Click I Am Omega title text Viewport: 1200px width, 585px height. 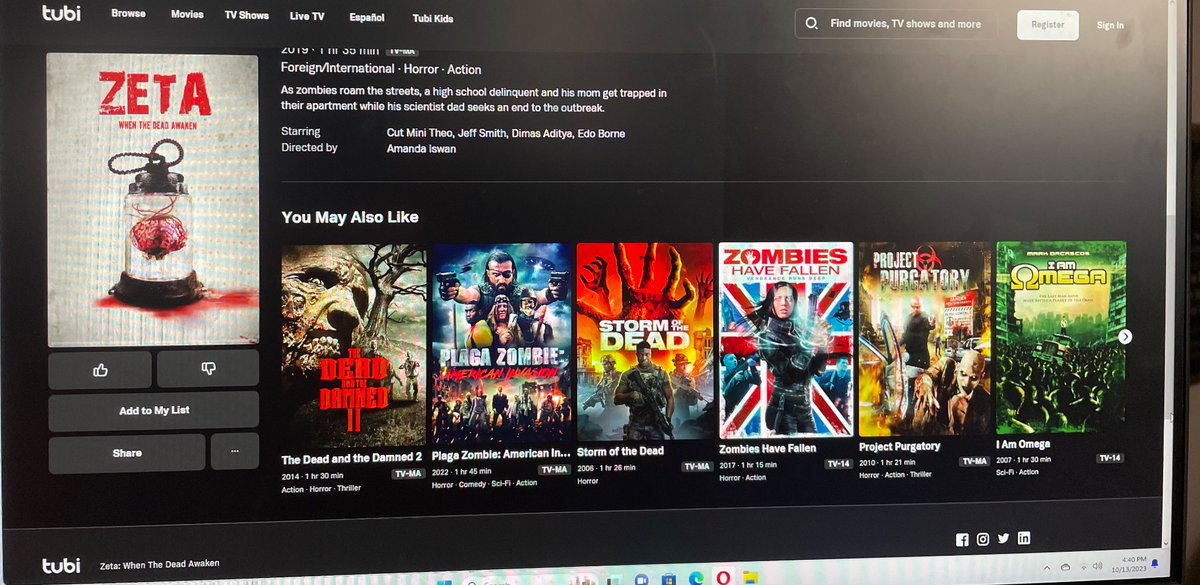pos(1023,444)
